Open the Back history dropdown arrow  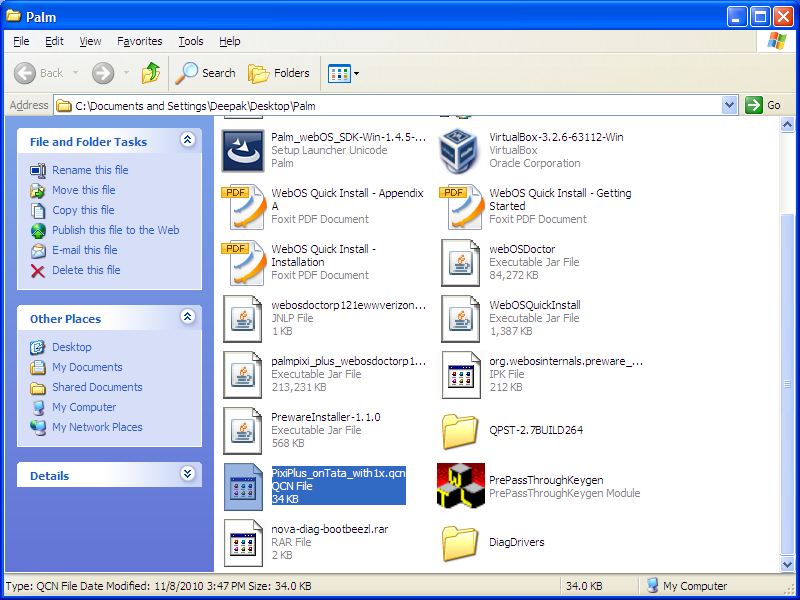pos(76,73)
